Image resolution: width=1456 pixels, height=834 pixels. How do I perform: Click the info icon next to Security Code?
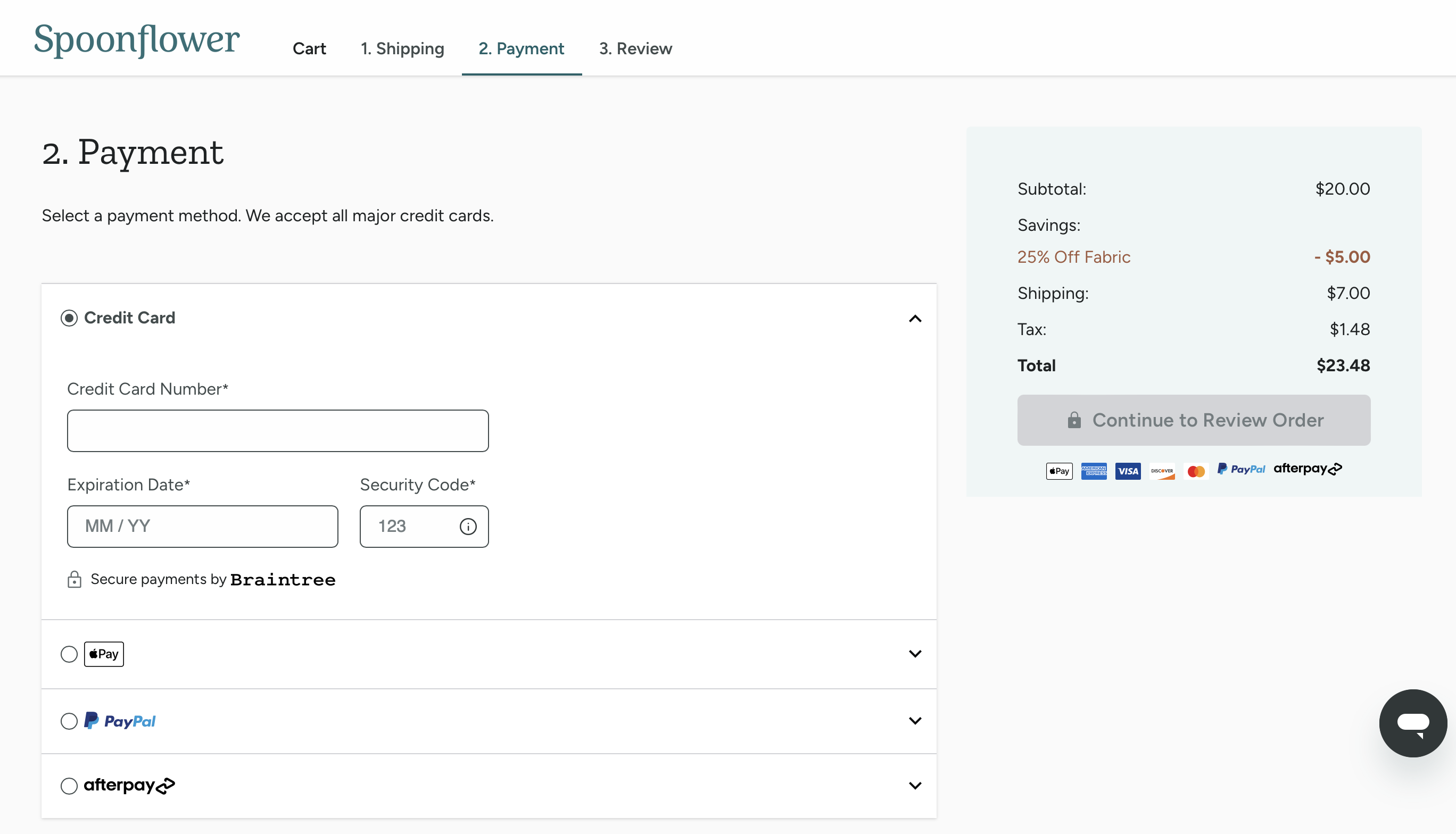[x=468, y=527]
